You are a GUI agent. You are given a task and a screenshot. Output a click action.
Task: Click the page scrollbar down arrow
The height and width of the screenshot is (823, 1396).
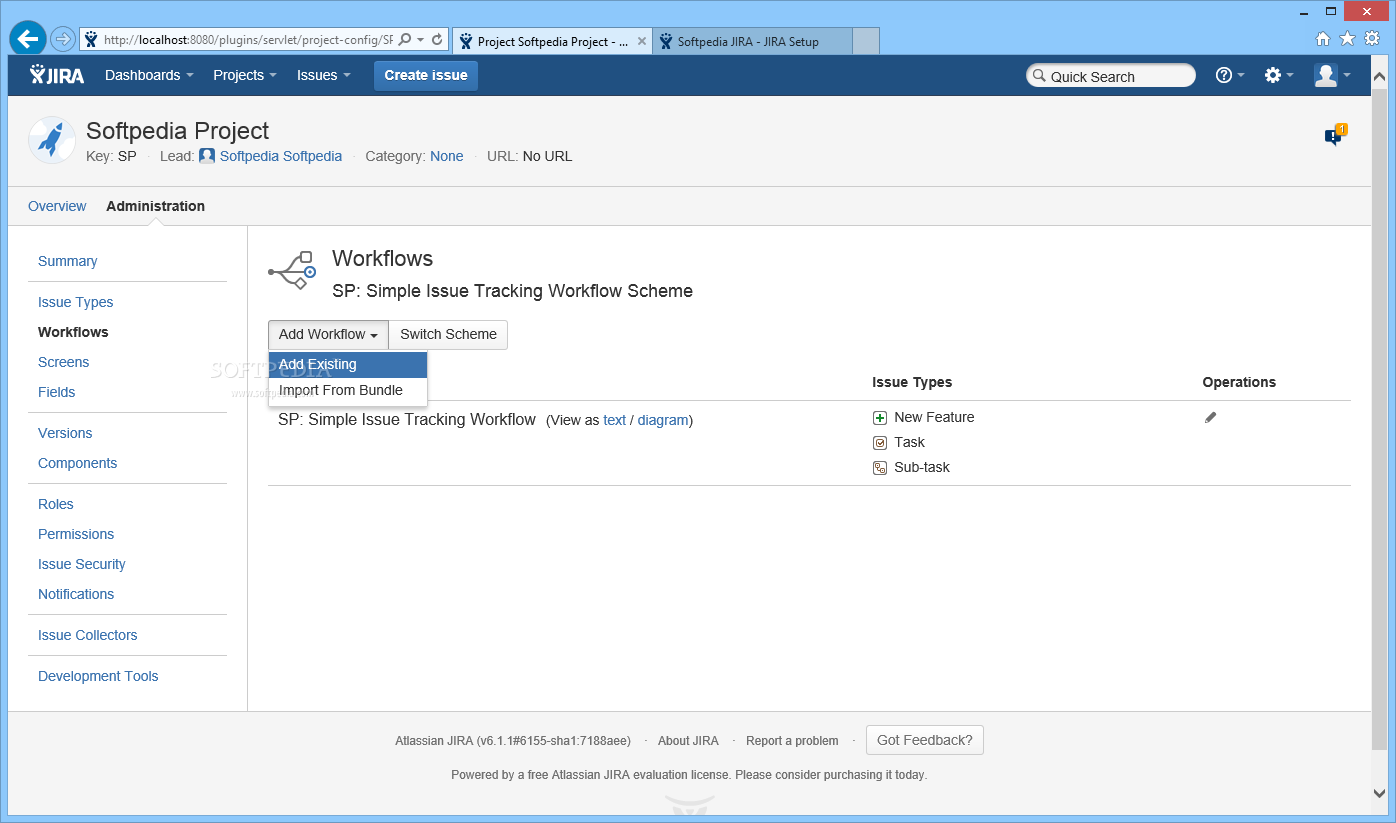(1379, 792)
